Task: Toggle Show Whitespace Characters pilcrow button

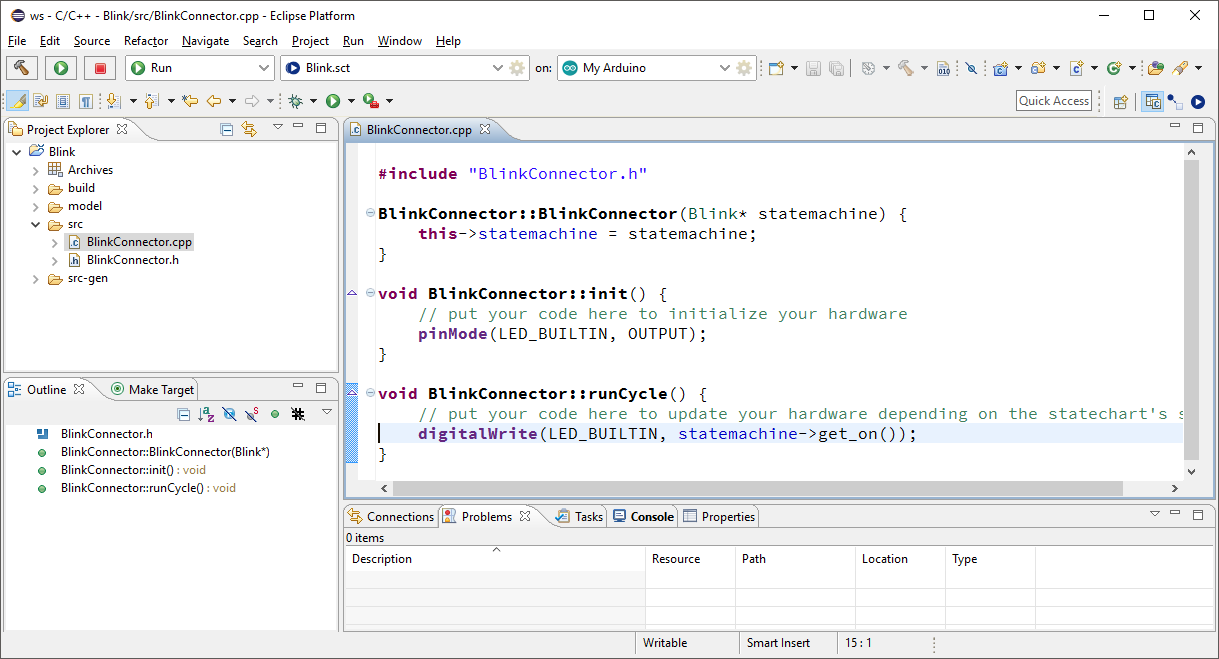Action: 86,101
